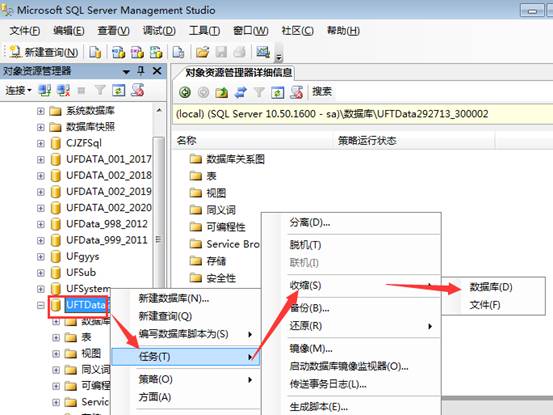
Task: Open the 连接 dropdown in Object Explorer
Action: pos(18,91)
